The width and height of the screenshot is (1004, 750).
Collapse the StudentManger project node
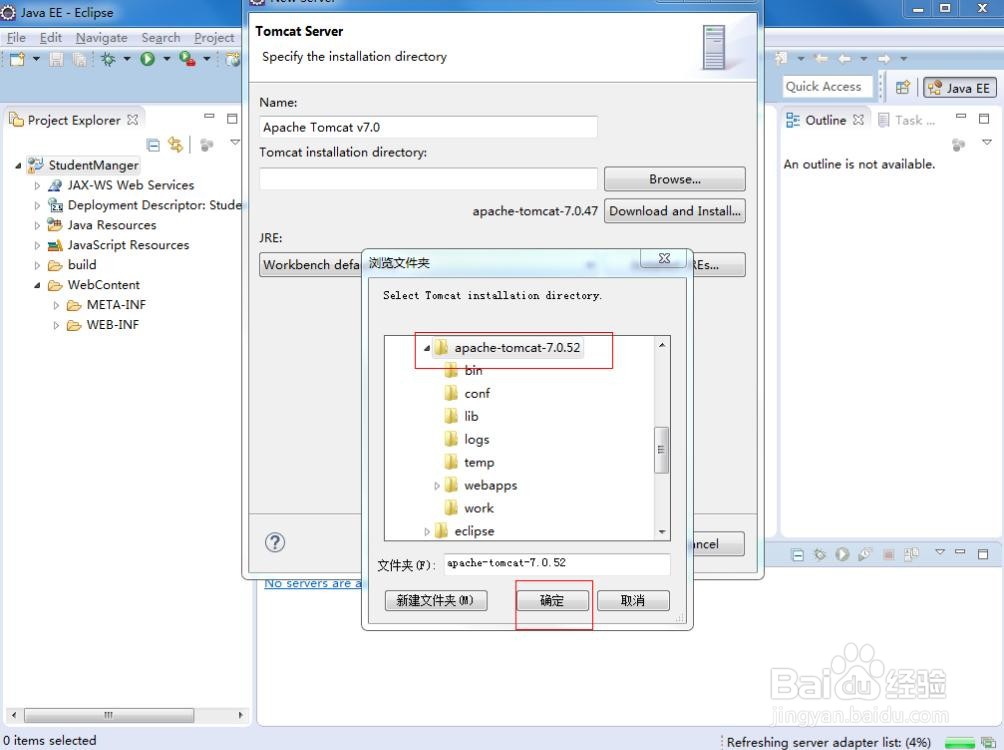tap(18, 166)
